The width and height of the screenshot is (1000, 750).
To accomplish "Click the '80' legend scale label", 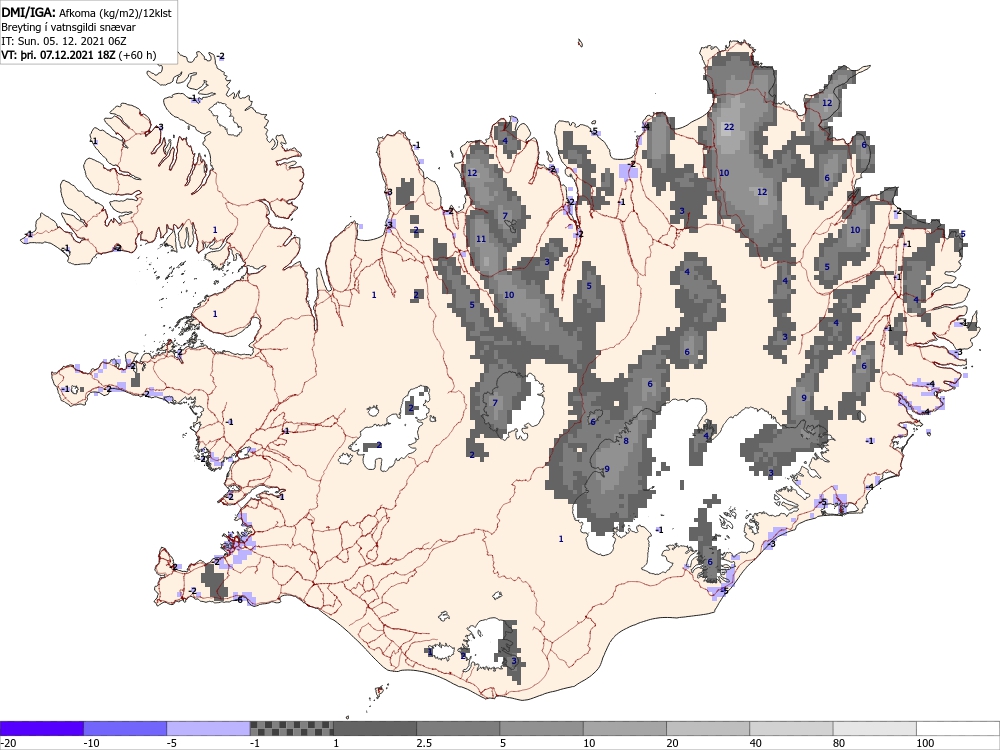I will tap(839, 744).
